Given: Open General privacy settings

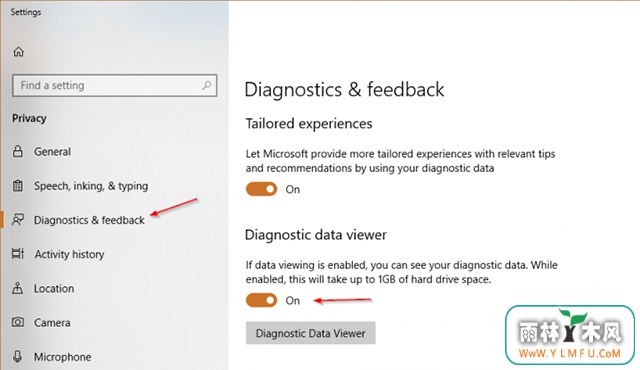Looking at the screenshot, I should 52,152.
